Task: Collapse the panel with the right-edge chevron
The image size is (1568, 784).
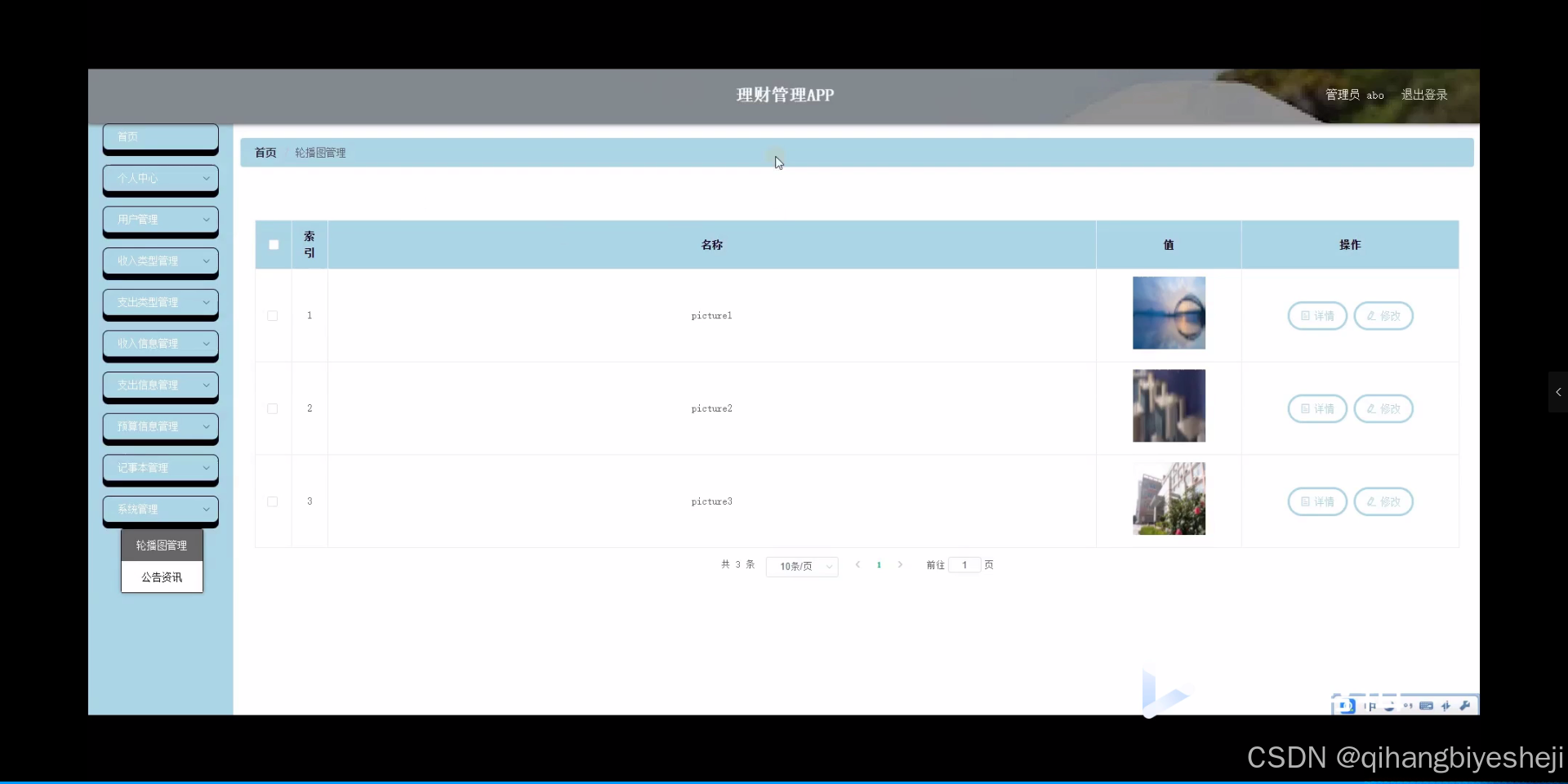Action: [1557, 392]
